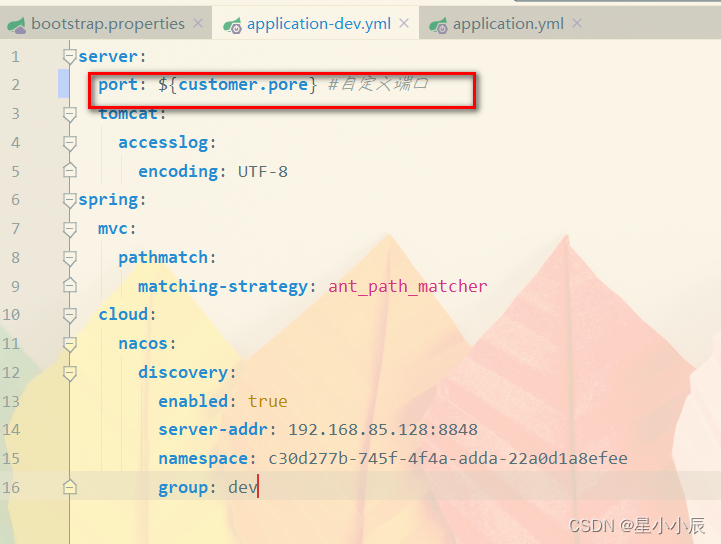Viewport: 721px width, 544px height.
Task: Click the bootstrap.properties file icon
Action: tap(17, 25)
